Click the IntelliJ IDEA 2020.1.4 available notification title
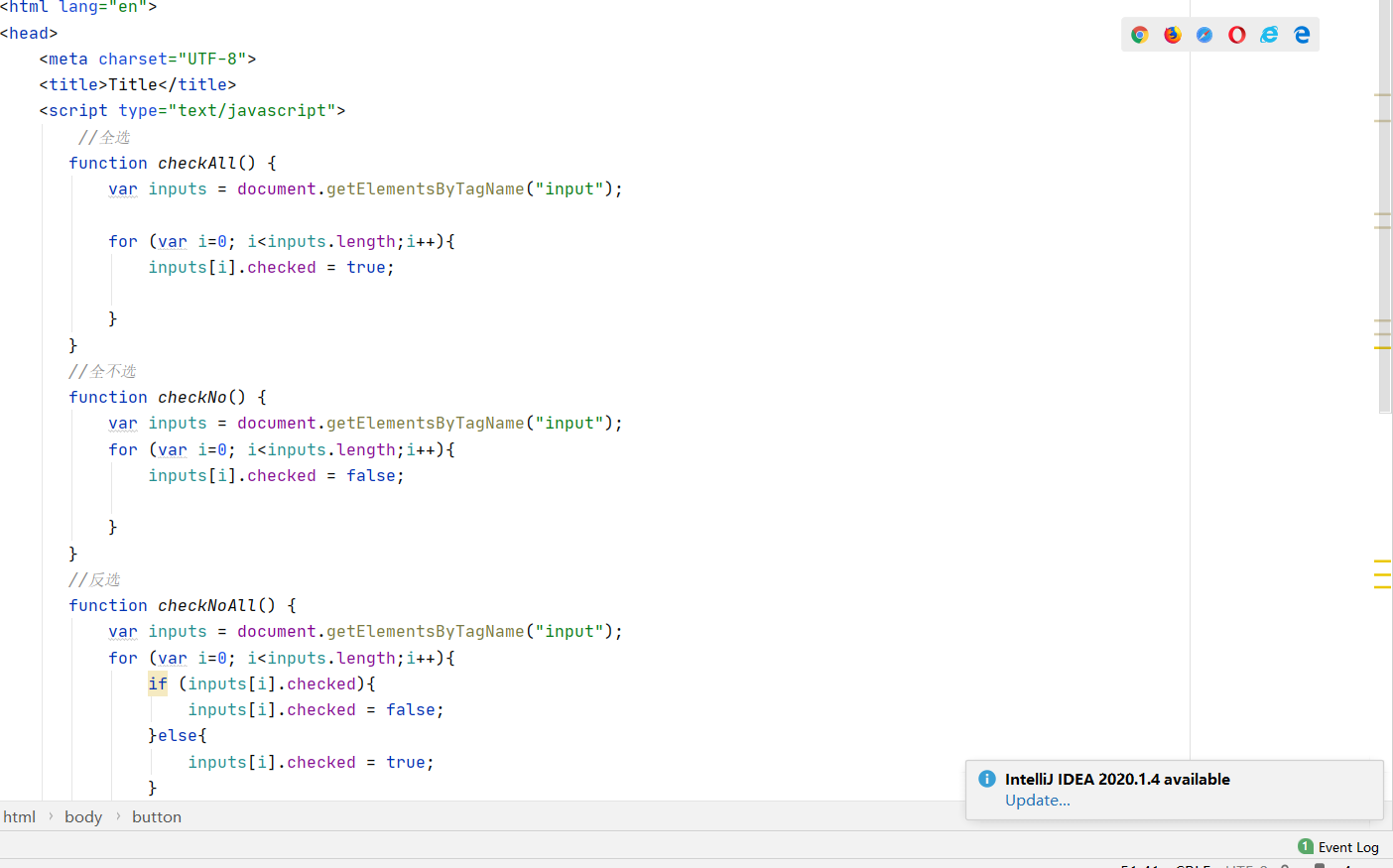Screen dimensions: 1393x868 click(1117, 779)
